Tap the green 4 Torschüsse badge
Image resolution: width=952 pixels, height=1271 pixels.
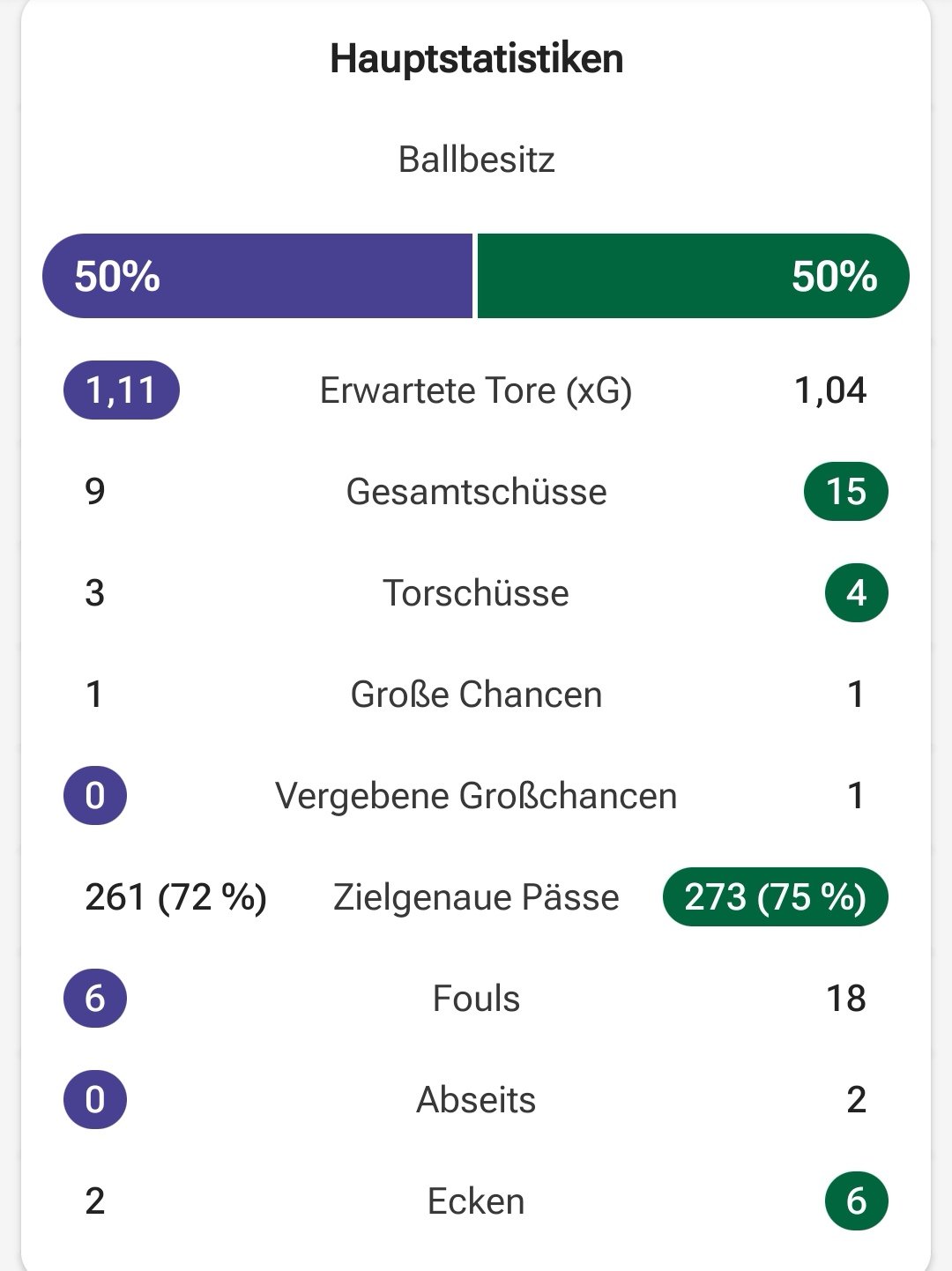[x=857, y=592]
